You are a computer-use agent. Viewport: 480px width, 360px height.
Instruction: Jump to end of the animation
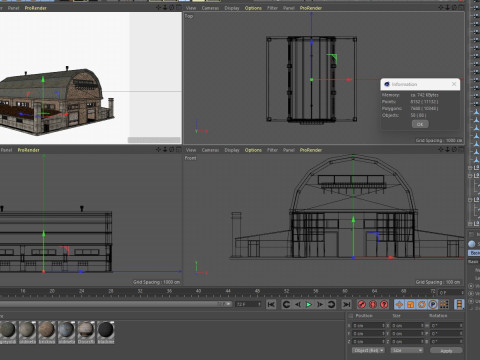click(347, 304)
